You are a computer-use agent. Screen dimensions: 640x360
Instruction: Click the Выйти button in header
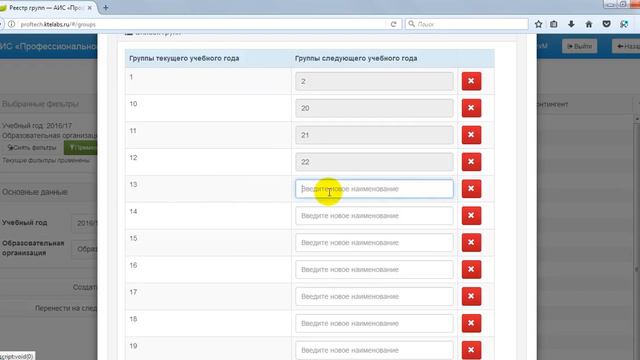coord(580,46)
